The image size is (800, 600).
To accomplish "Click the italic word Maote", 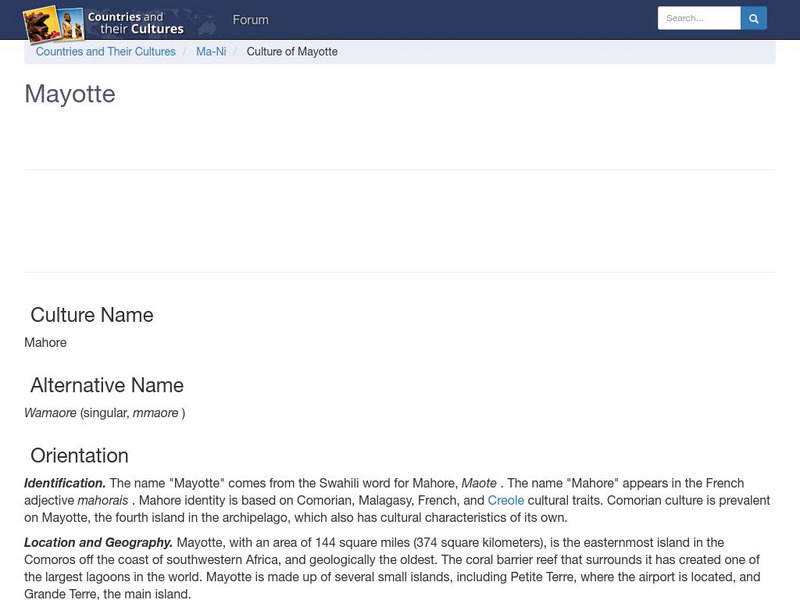I will click(x=479, y=483).
